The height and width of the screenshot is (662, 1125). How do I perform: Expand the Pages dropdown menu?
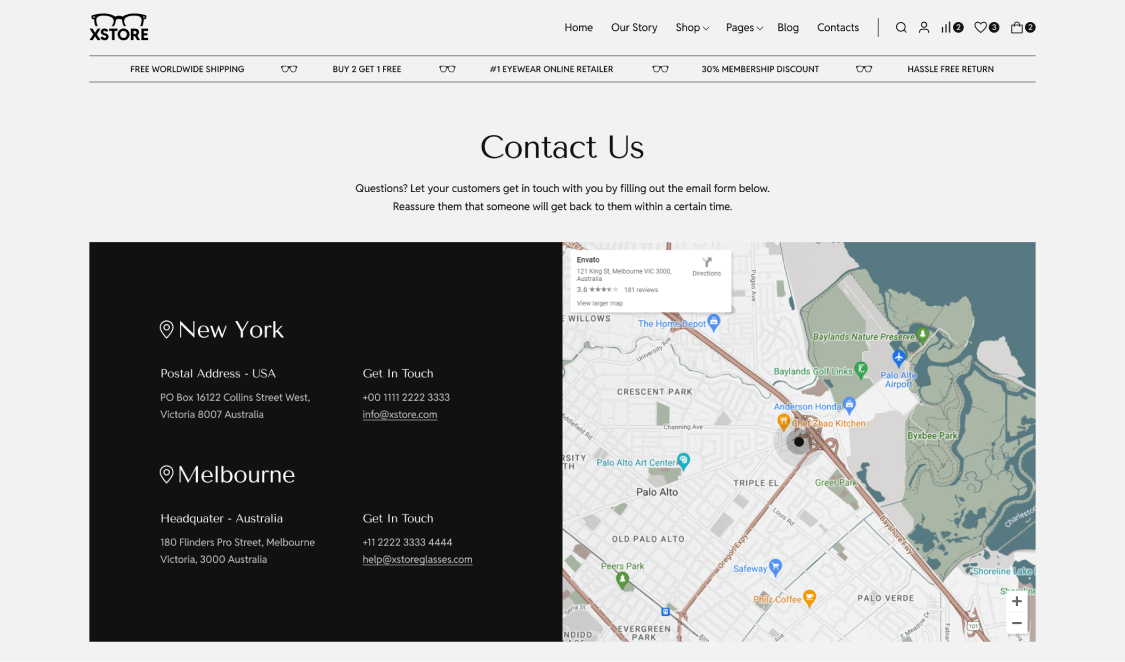pyautogui.click(x=744, y=28)
